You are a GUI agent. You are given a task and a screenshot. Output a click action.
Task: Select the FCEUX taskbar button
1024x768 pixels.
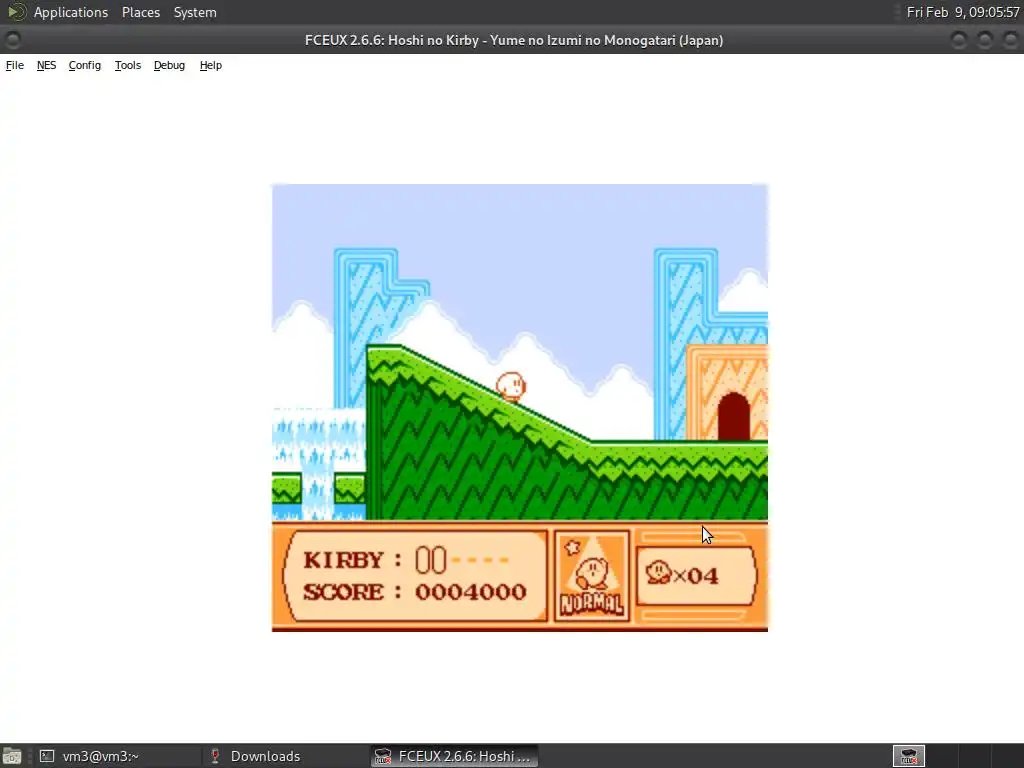[x=455, y=756]
